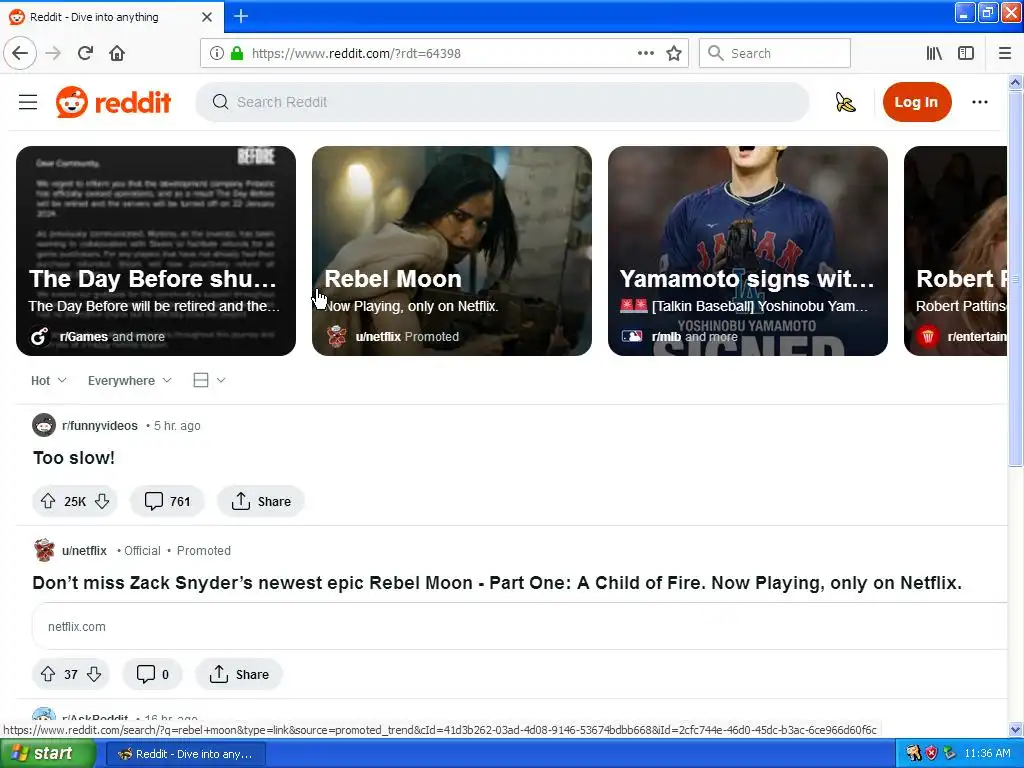
Task: Click the banana advertise icon in header
Action: click(x=846, y=102)
